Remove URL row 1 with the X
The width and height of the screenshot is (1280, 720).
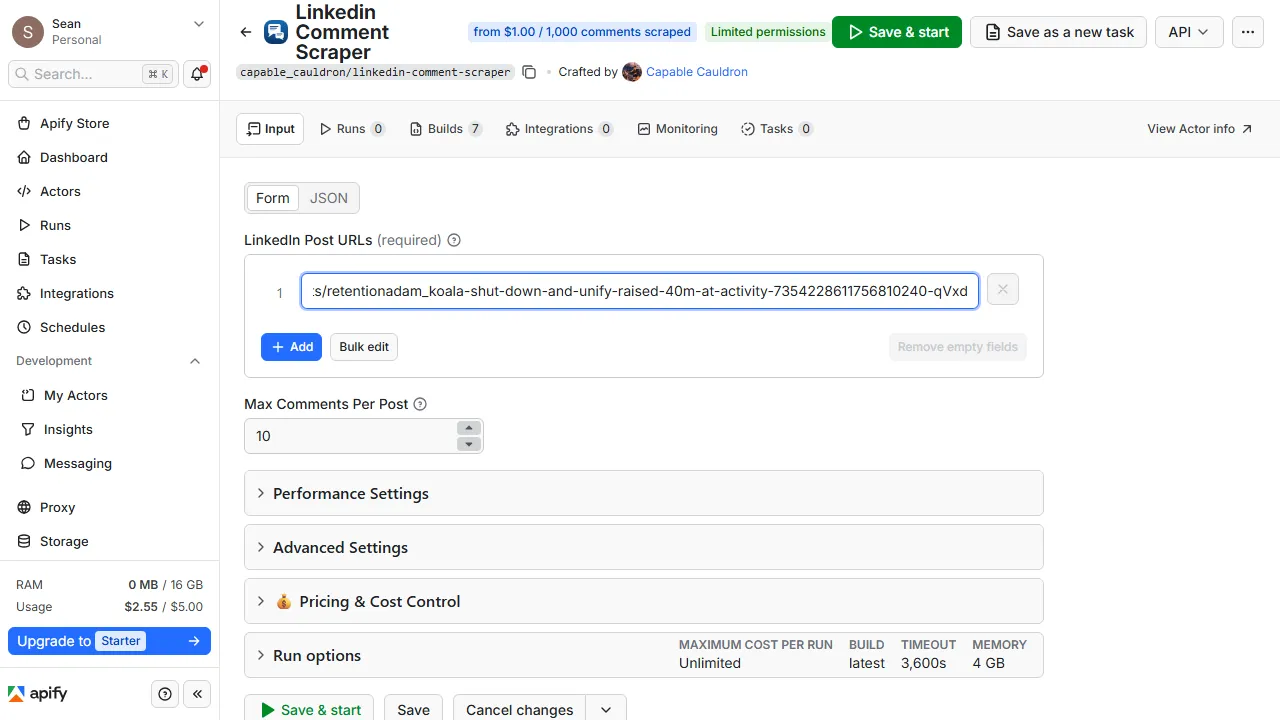coord(1002,290)
